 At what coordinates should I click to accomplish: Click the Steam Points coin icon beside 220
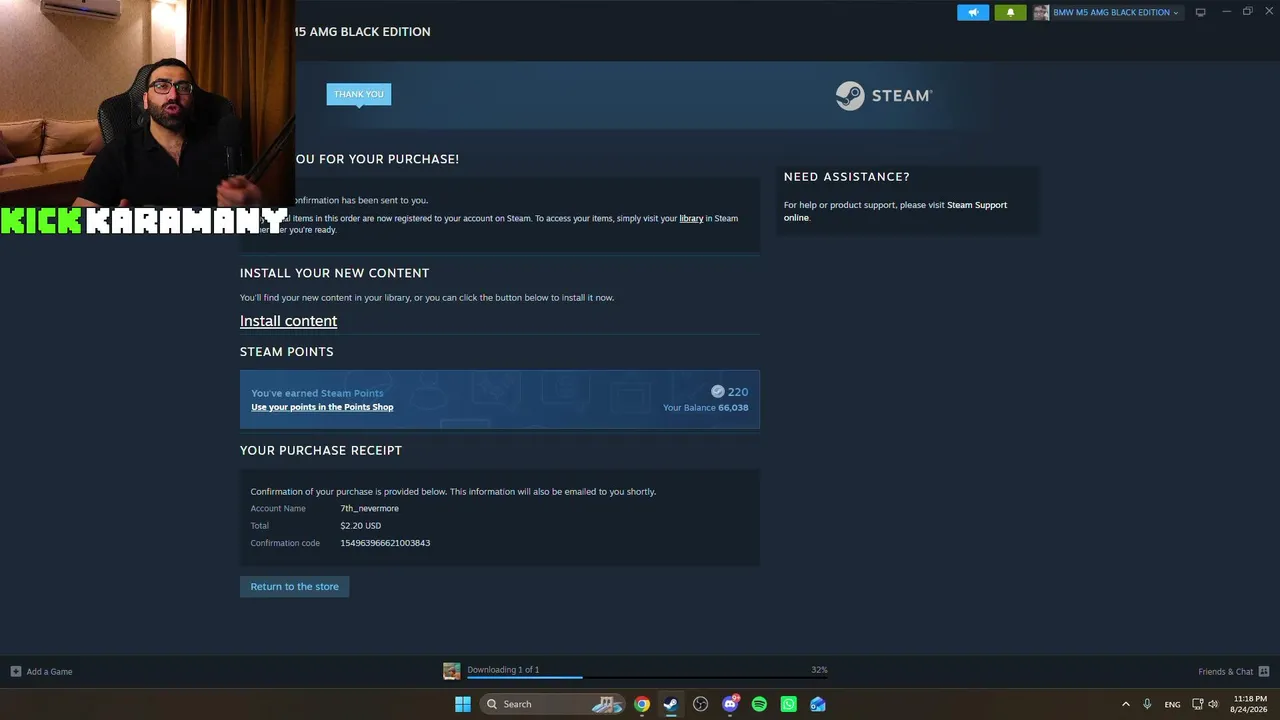(717, 392)
